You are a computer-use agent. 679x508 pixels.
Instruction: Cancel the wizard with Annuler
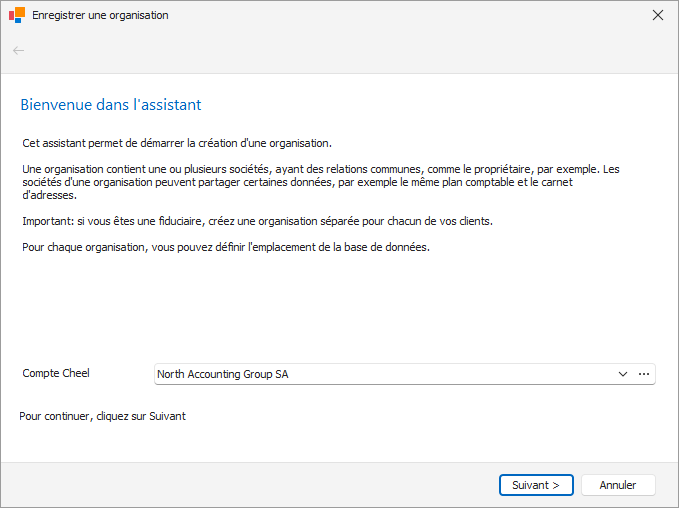[x=618, y=485]
